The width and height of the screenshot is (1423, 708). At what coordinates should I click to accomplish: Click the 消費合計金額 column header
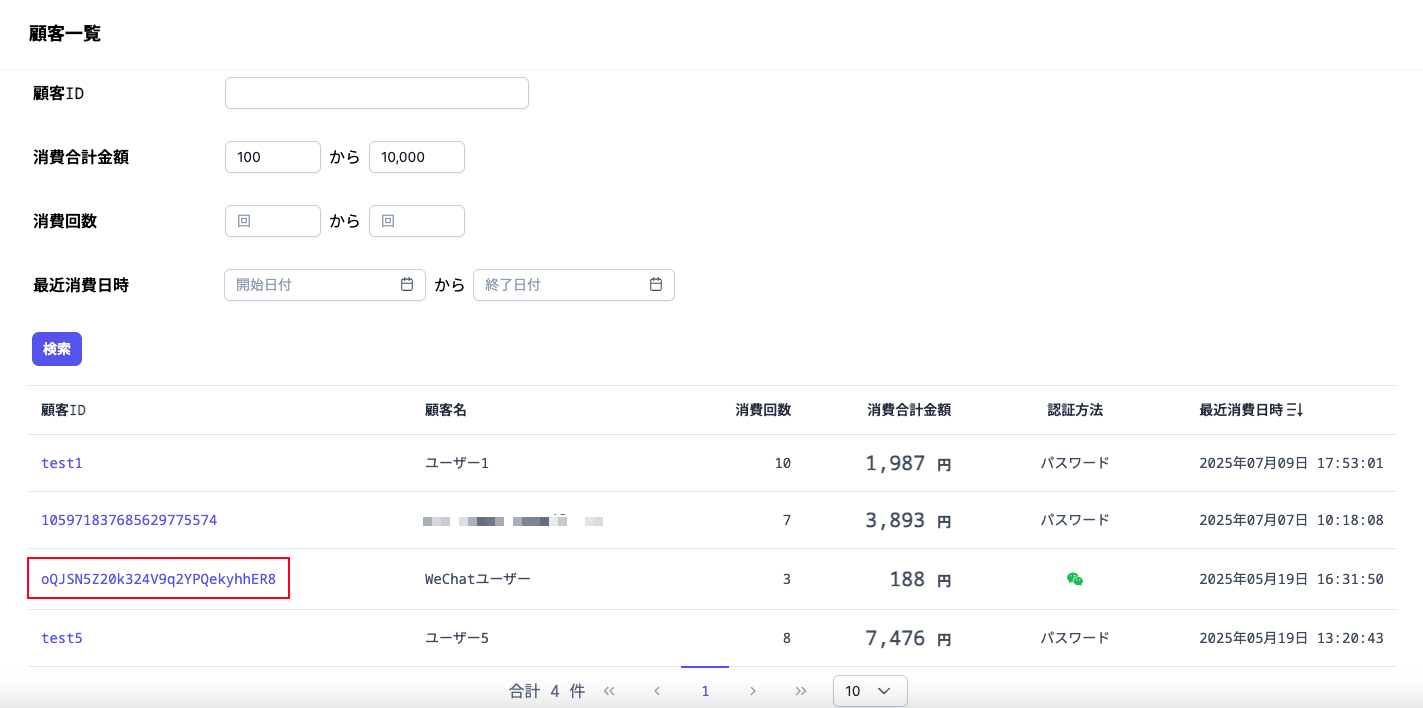tap(909, 410)
